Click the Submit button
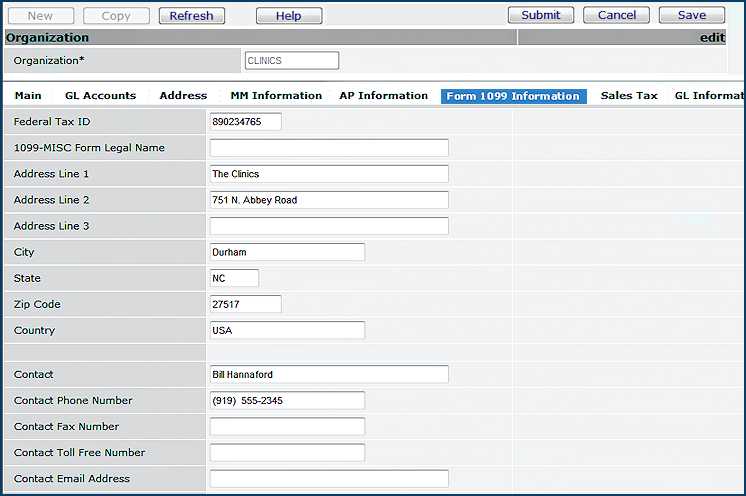The image size is (746, 496). [540, 15]
